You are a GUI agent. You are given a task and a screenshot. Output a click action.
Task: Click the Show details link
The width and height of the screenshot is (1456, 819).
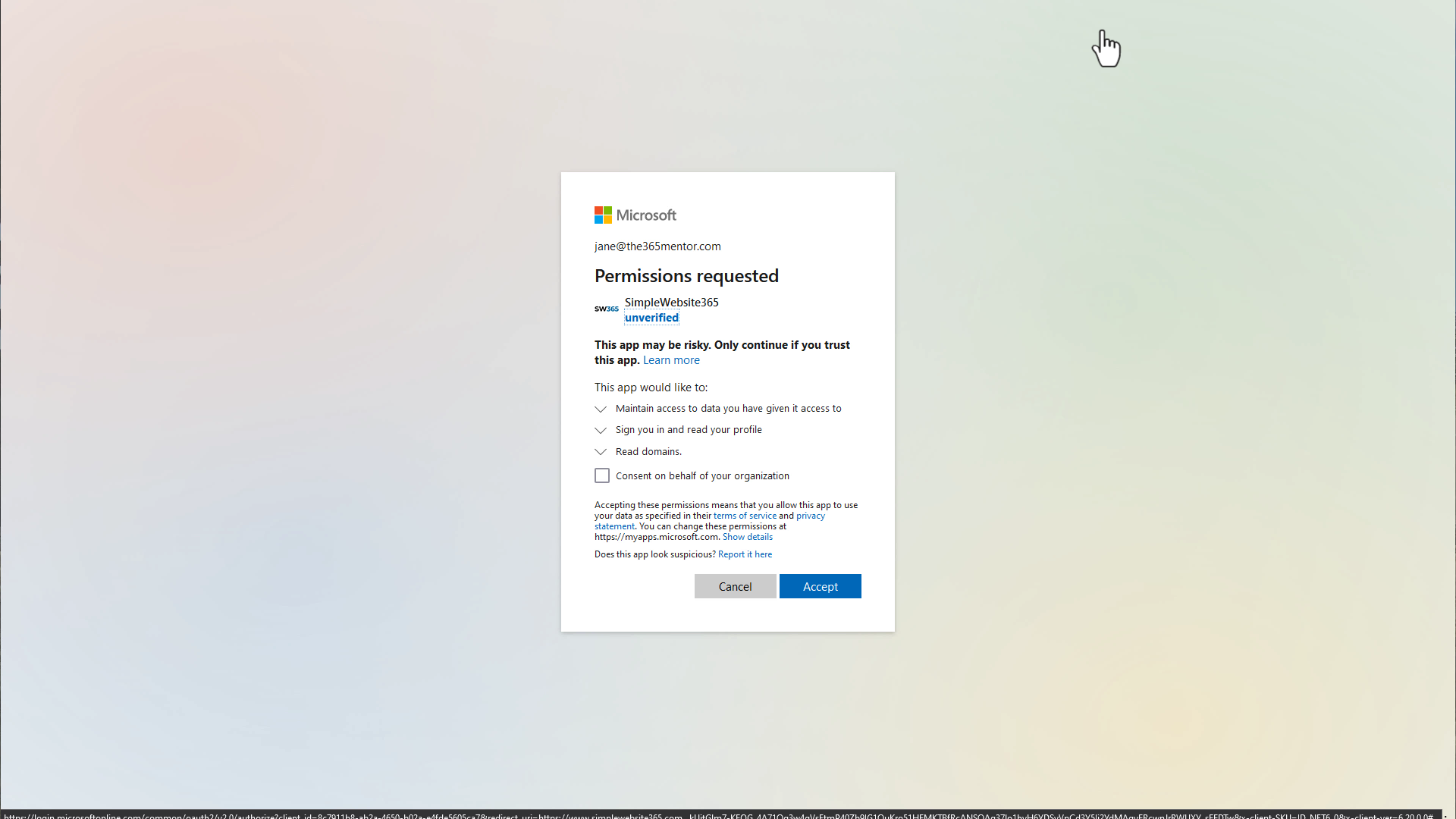(748, 537)
